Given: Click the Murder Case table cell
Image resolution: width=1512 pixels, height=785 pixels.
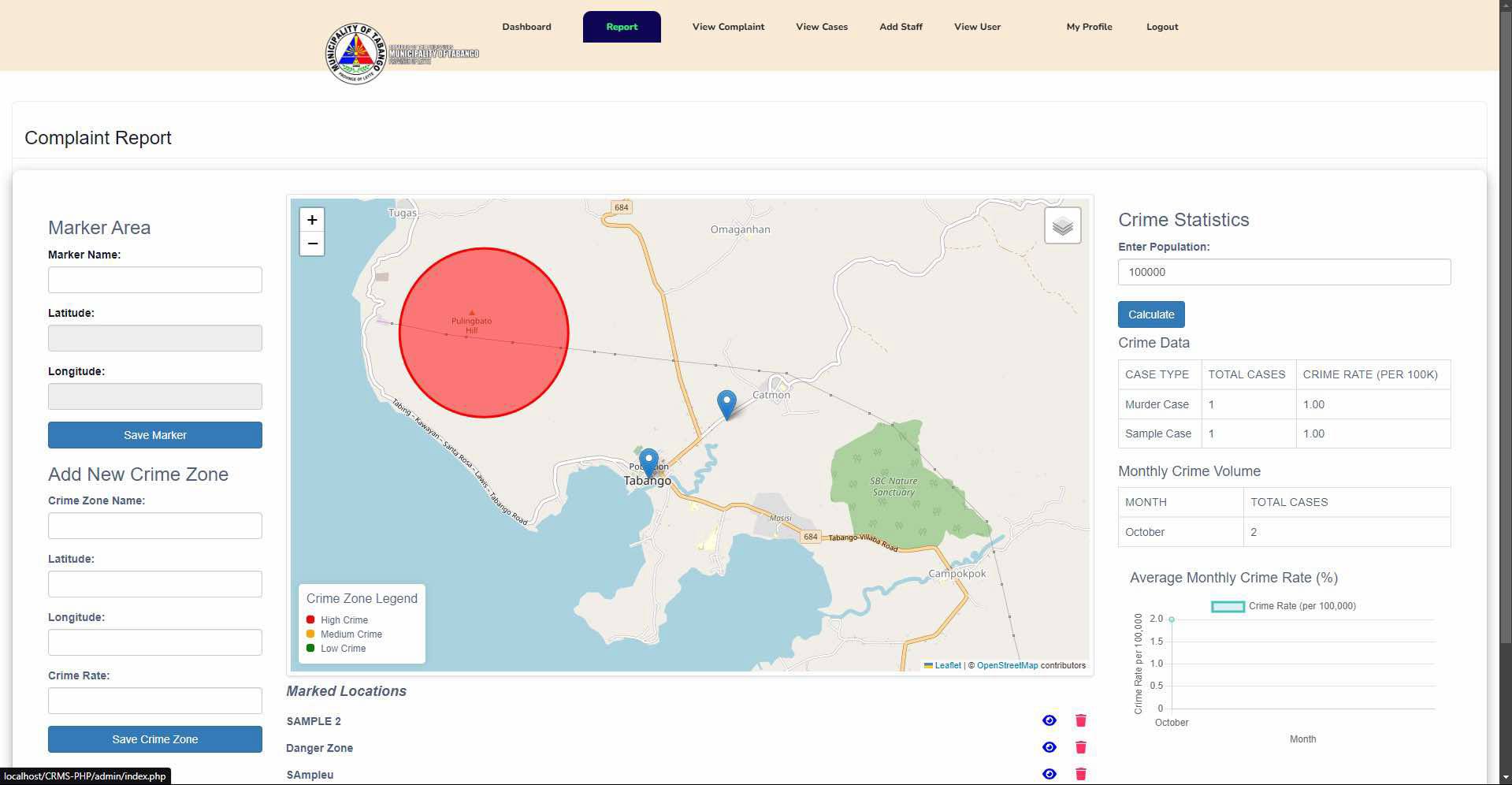Looking at the screenshot, I should tap(1160, 404).
